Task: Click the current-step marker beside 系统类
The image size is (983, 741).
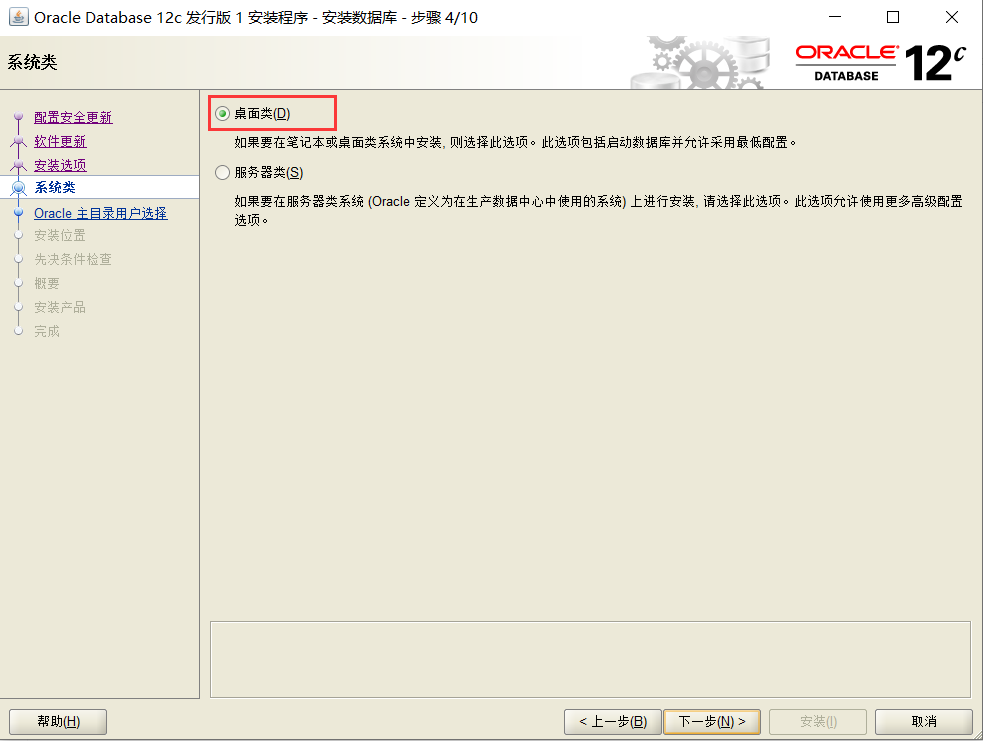Action: pyautogui.click(x=19, y=187)
